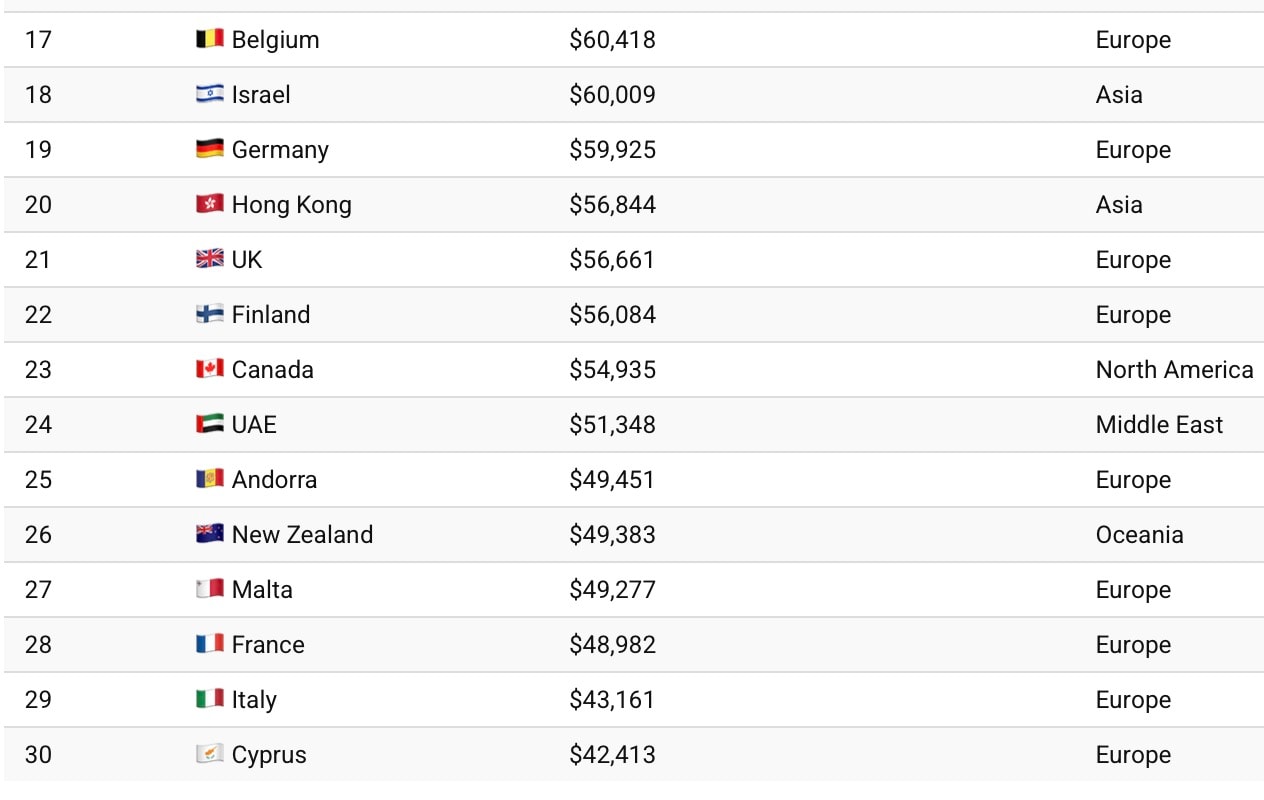Click the Oceania region cell

click(1139, 535)
